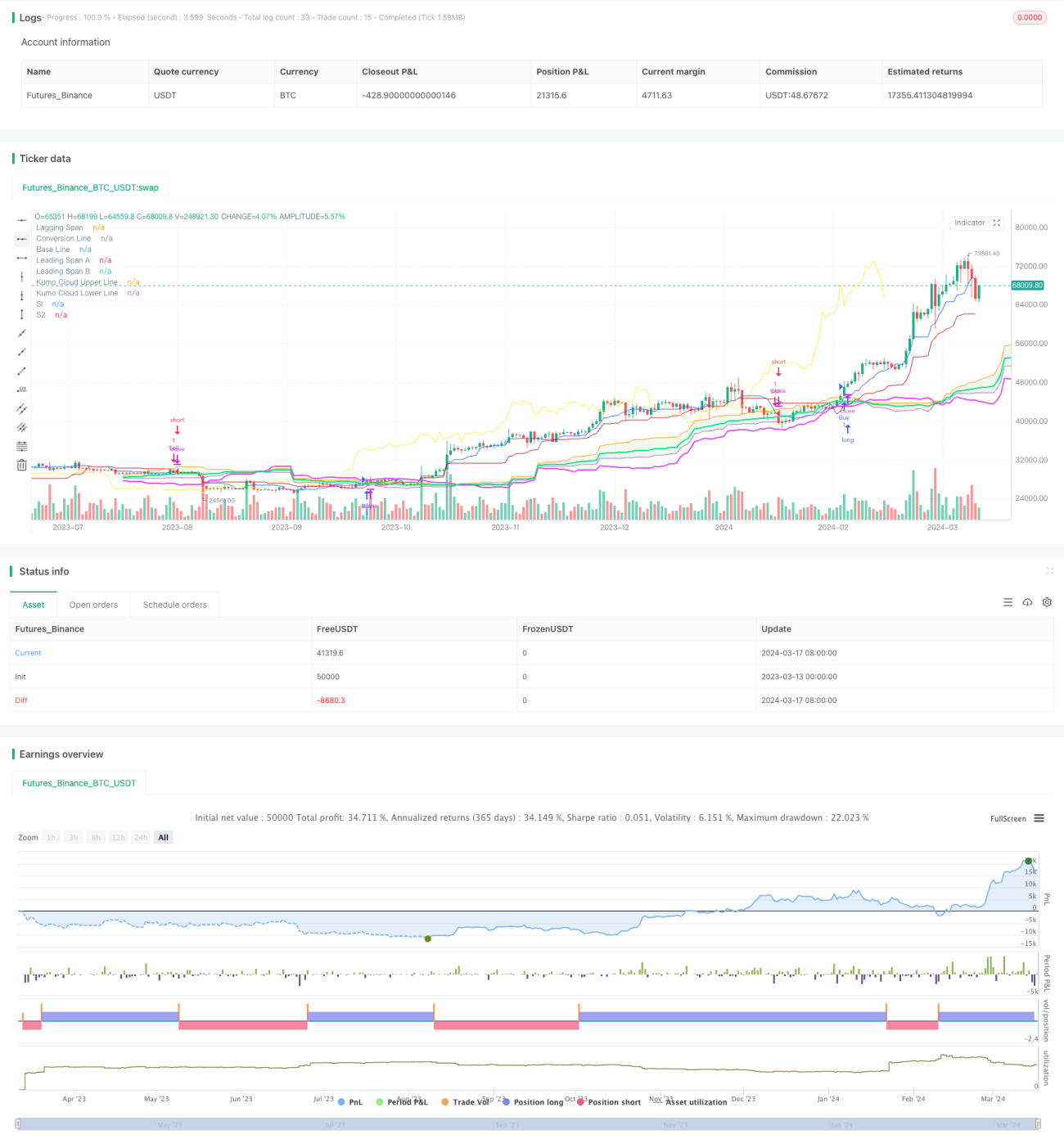
Task: Open the earnings chart hamburger menu
Action: (1039, 818)
